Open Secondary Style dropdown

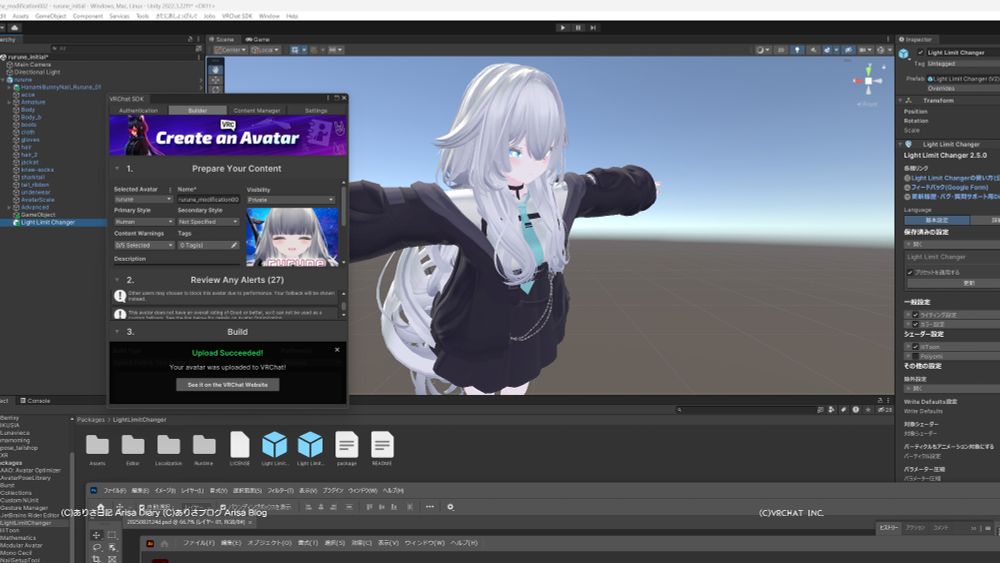(x=208, y=222)
